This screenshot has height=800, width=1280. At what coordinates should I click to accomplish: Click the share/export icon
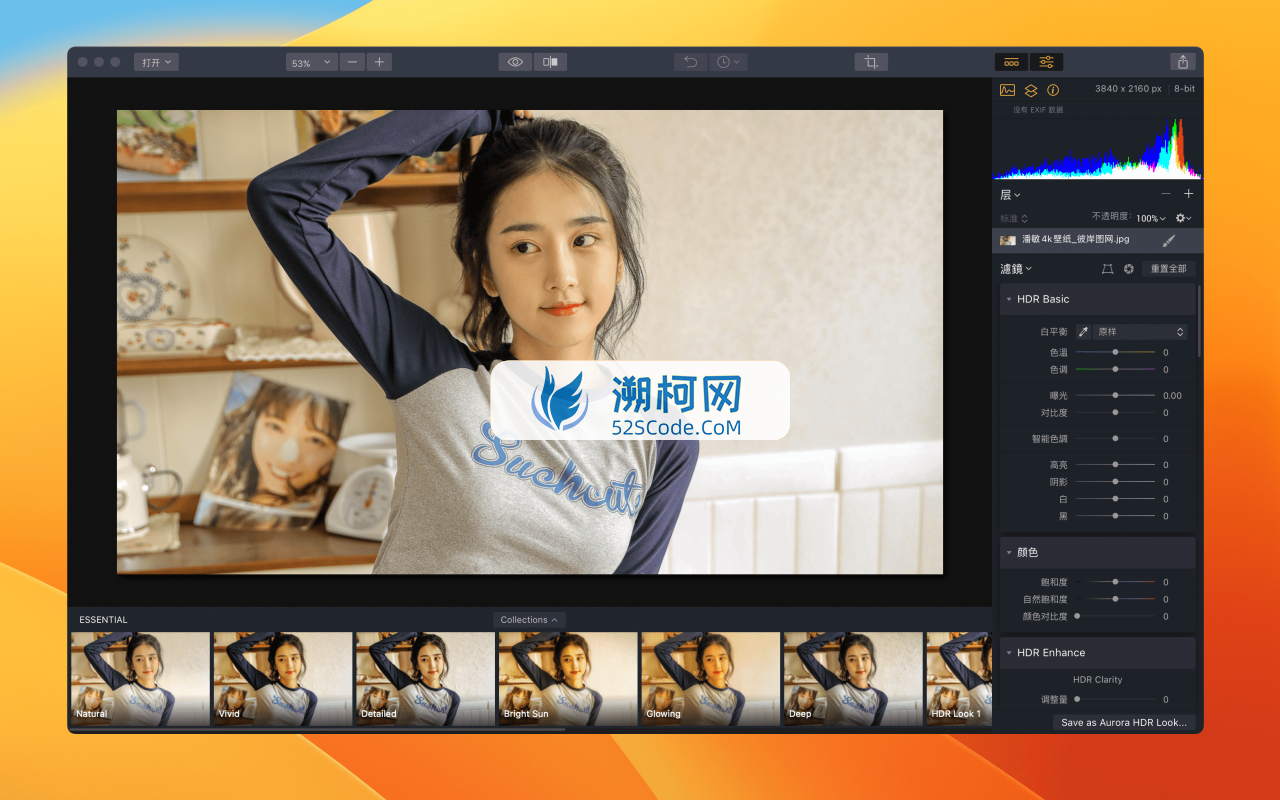[1183, 62]
